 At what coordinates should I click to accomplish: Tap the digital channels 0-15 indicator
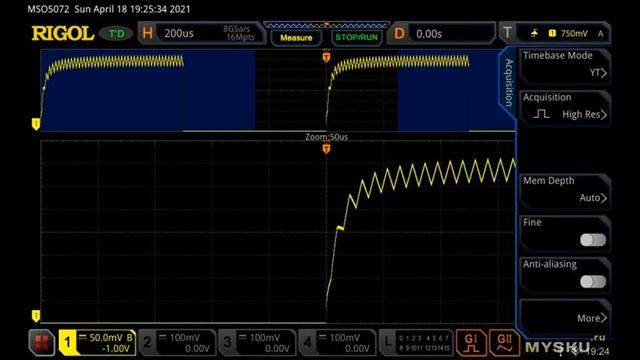(424, 343)
